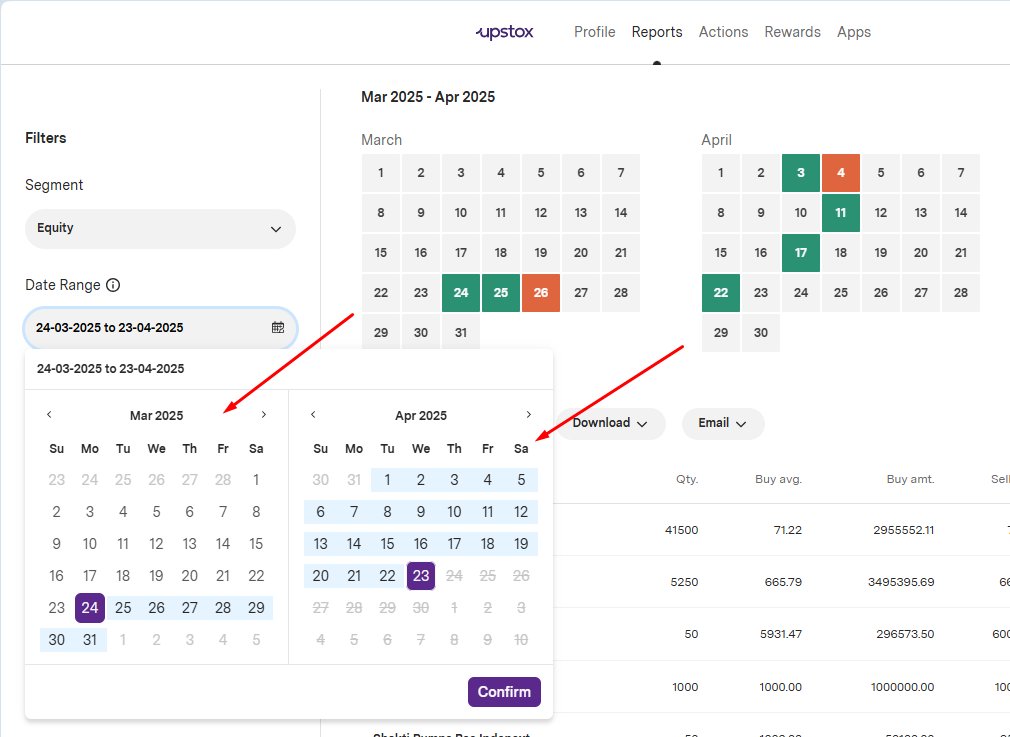Select 1 in the Mar 2025 picker
This screenshot has width=1010, height=737.
pyautogui.click(x=256, y=480)
